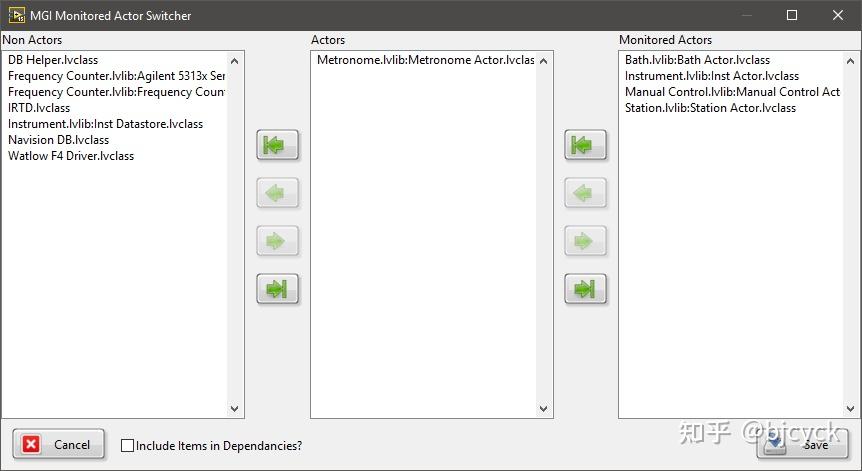Click the Cancel button
This screenshot has width=862, height=471.
pyautogui.click(x=58, y=444)
